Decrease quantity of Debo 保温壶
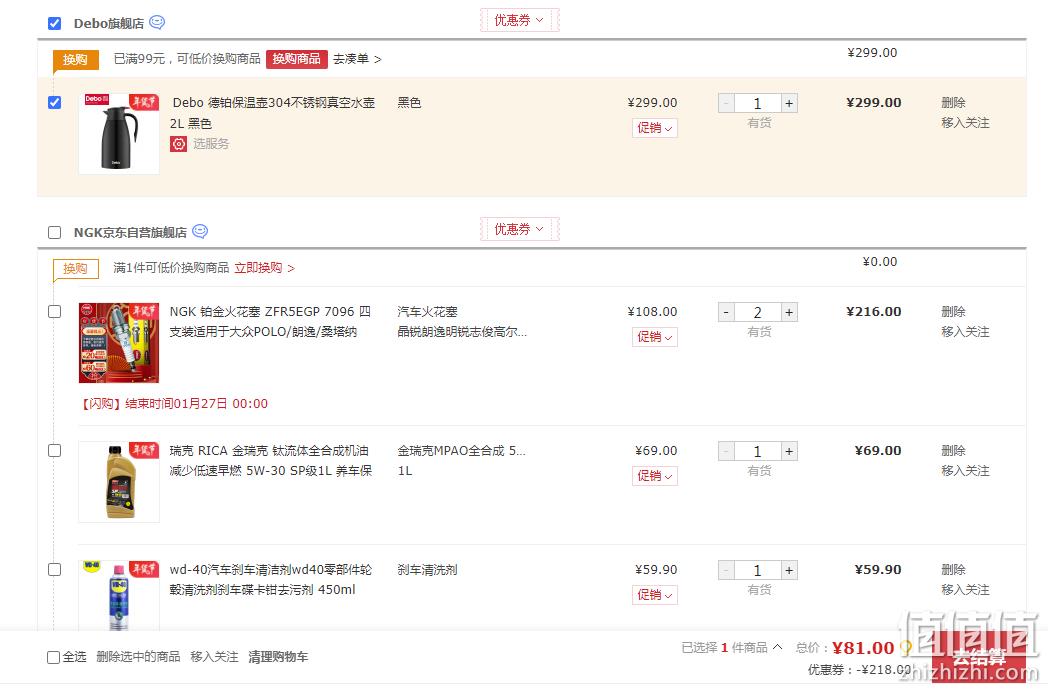 pyautogui.click(x=727, y=103)
